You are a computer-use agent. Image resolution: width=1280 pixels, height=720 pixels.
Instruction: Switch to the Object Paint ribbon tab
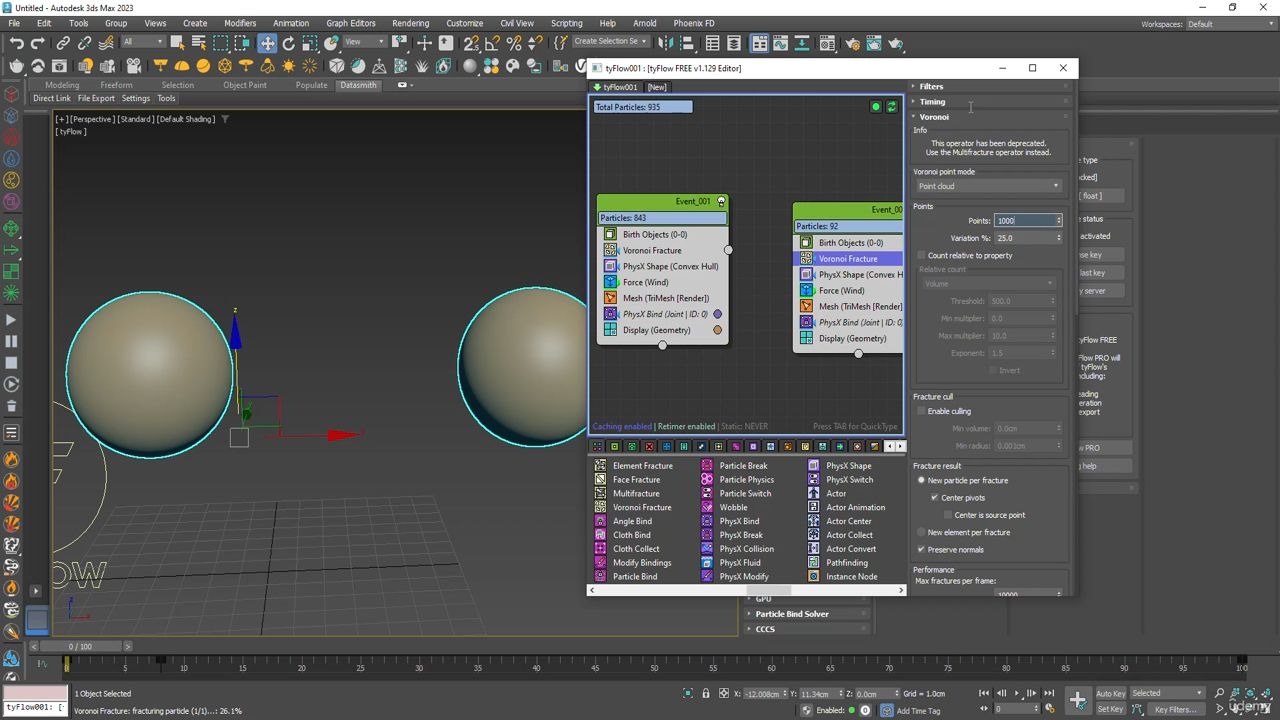[245, 85]
